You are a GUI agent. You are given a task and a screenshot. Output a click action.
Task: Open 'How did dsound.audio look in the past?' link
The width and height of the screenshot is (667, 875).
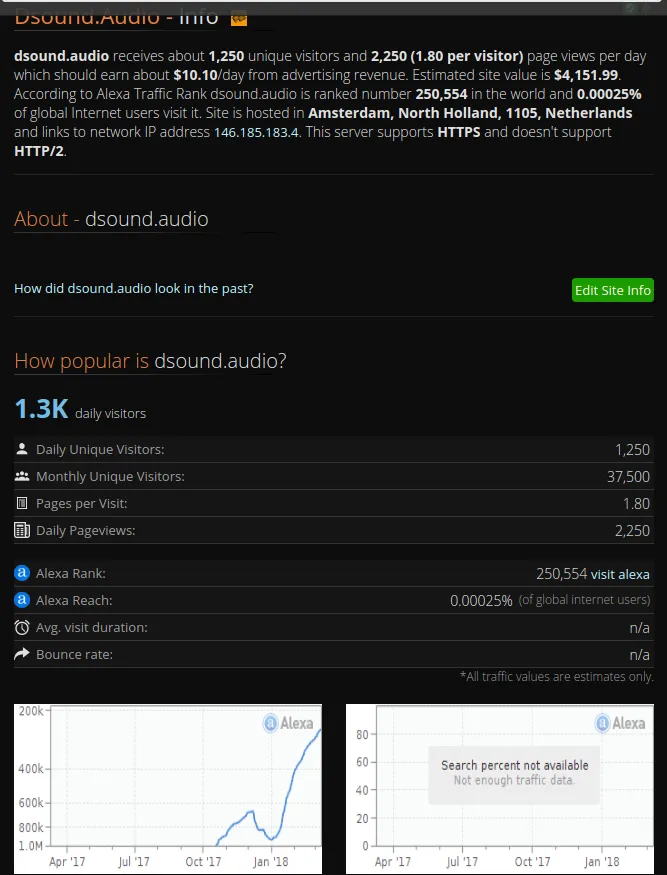click(x=133, y=289)
